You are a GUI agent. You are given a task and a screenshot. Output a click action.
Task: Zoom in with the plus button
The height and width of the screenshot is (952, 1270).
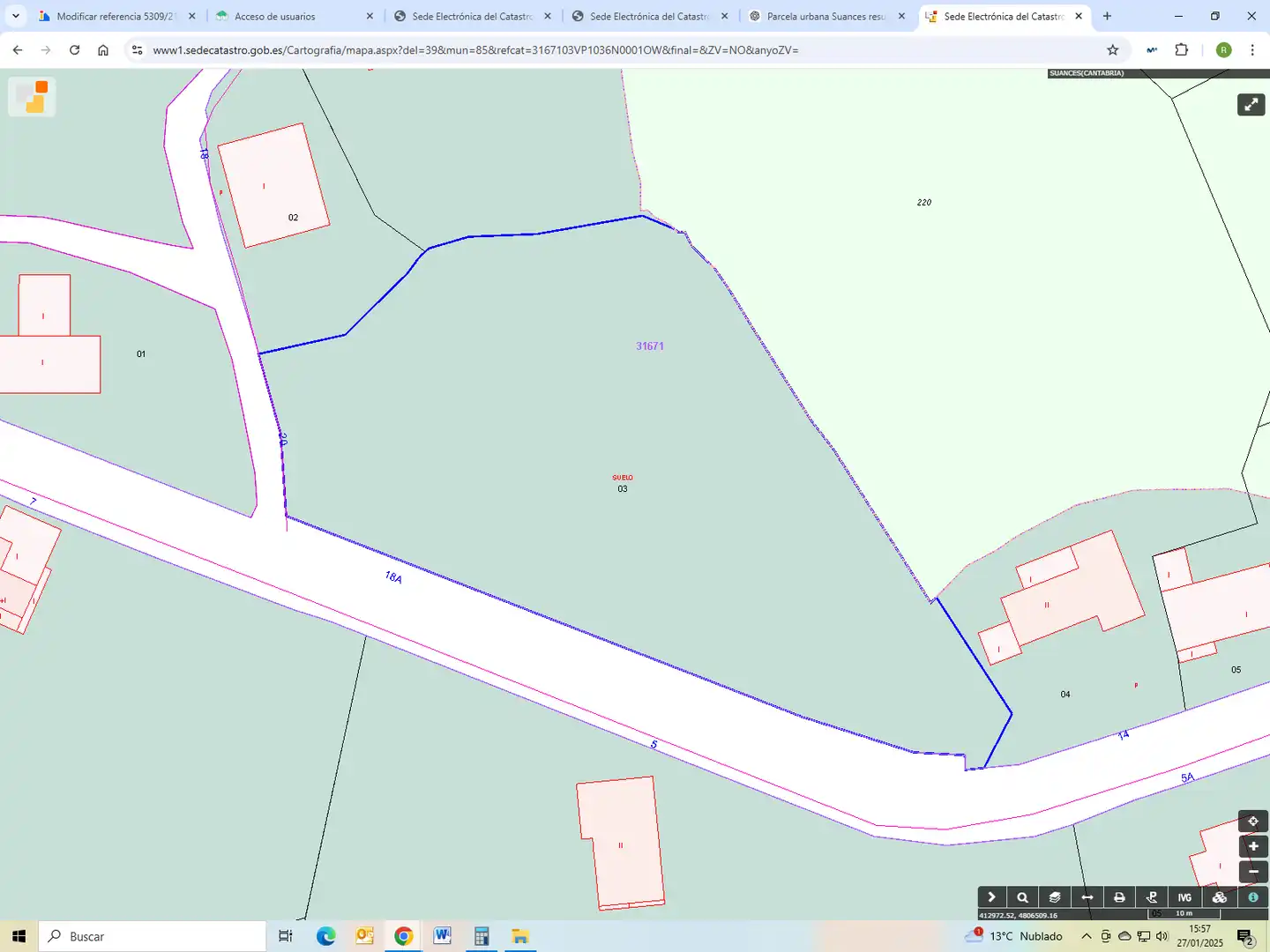(1253, 846)
